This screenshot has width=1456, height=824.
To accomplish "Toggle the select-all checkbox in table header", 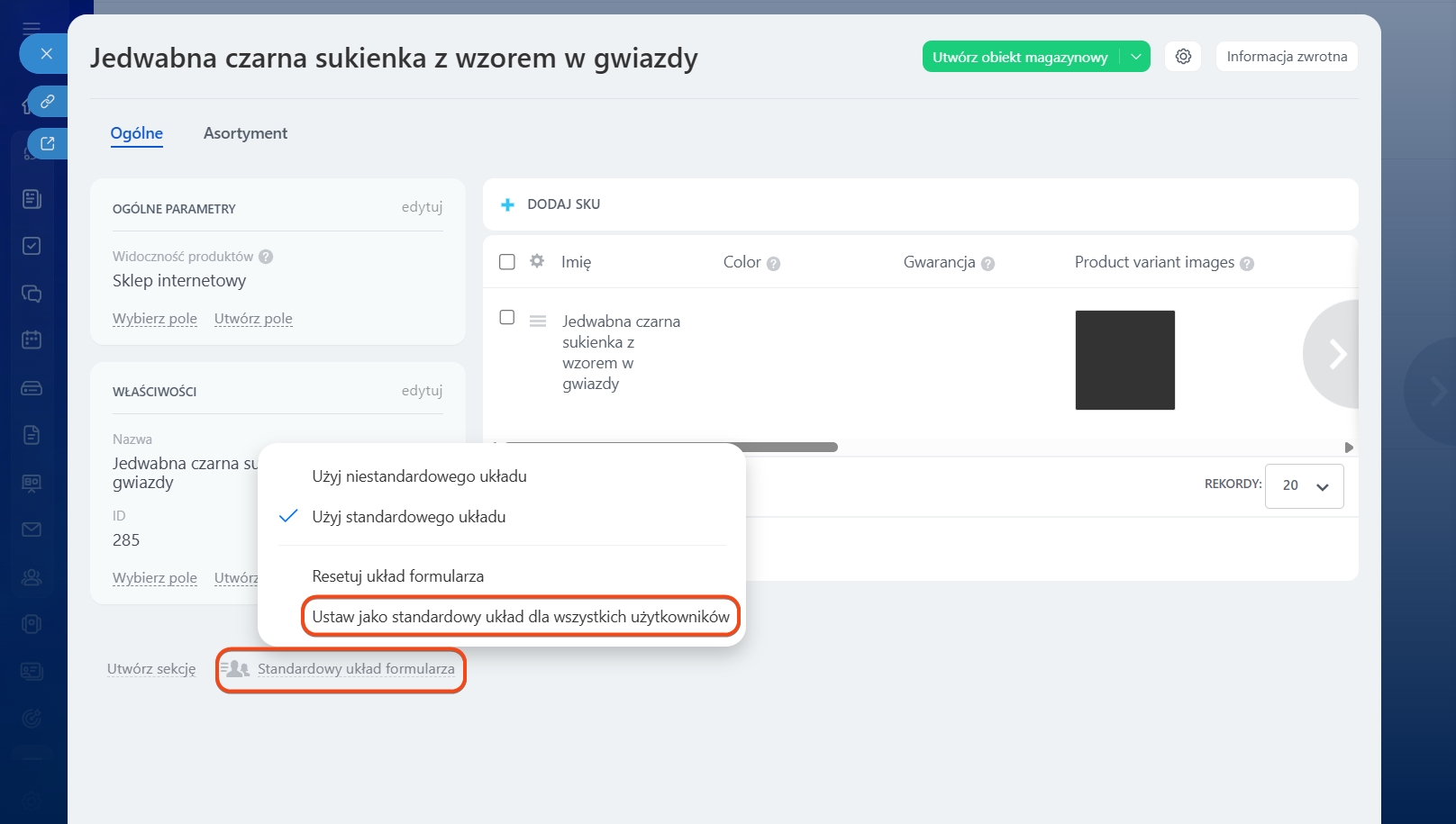I will pos(507,262).
